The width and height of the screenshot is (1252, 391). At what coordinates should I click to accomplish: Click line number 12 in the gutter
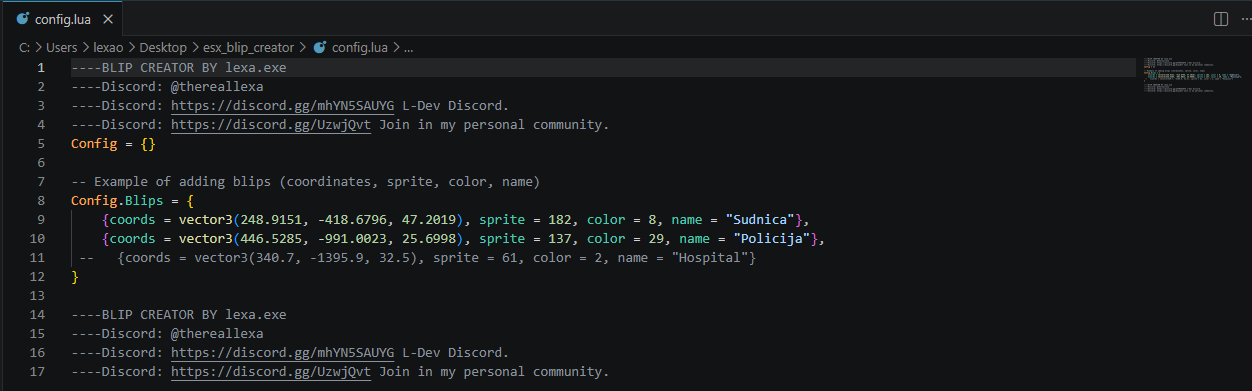[38, 277]
